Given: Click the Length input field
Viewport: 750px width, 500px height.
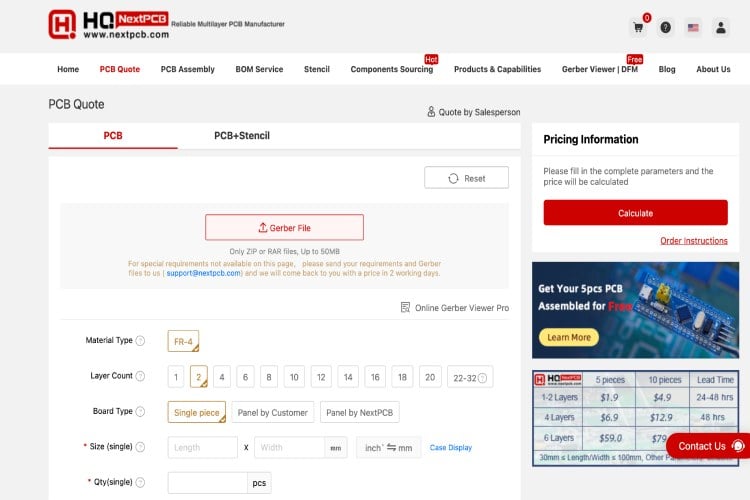Looking at the screenshot, I should (x=202, y=448).
